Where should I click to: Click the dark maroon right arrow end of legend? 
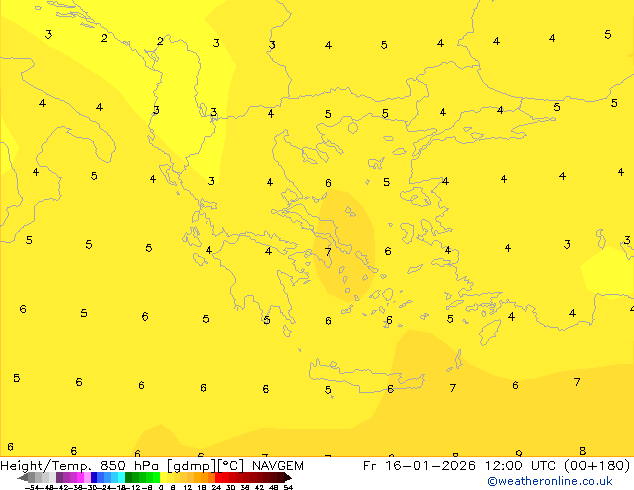pyautogui.click(x=288, y=477)
